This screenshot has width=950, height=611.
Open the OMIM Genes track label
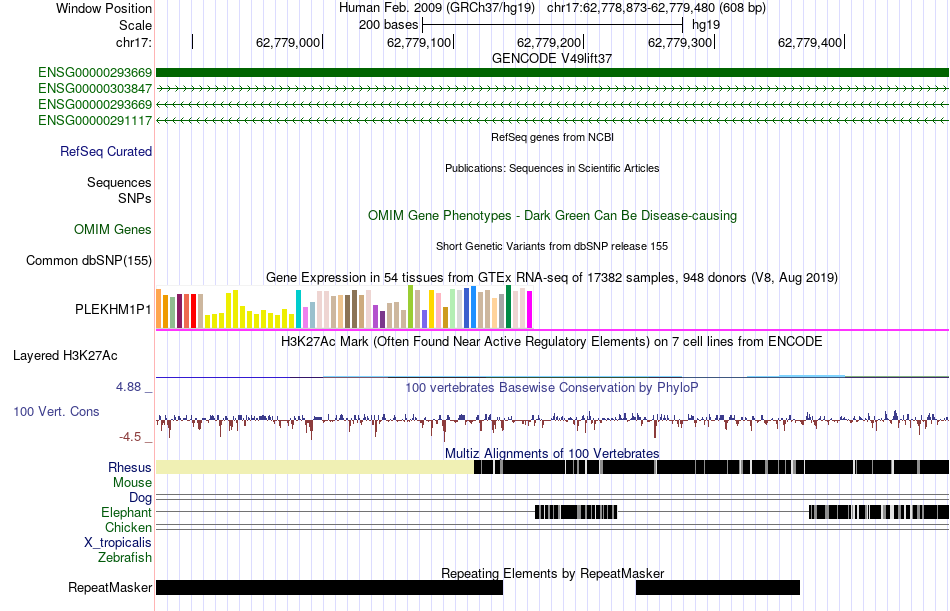click(113, 229)
